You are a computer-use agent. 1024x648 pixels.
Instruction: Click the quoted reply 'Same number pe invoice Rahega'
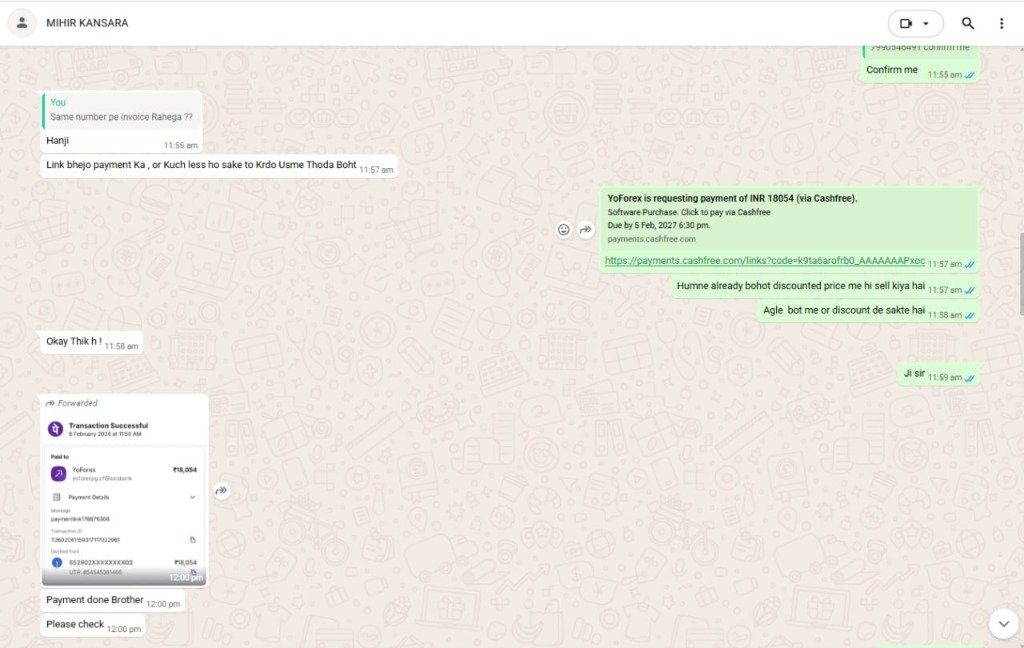[122, 110]
